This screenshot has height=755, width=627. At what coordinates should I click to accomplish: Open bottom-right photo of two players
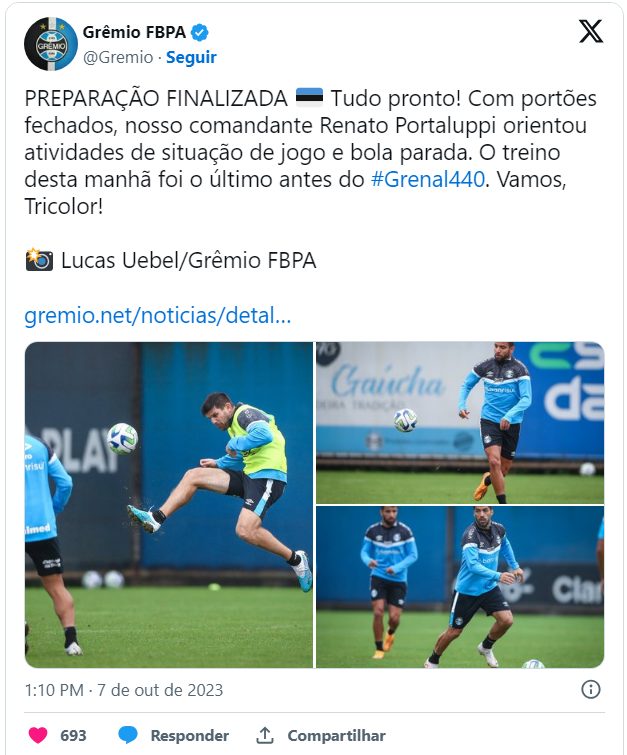click(460, 587)
